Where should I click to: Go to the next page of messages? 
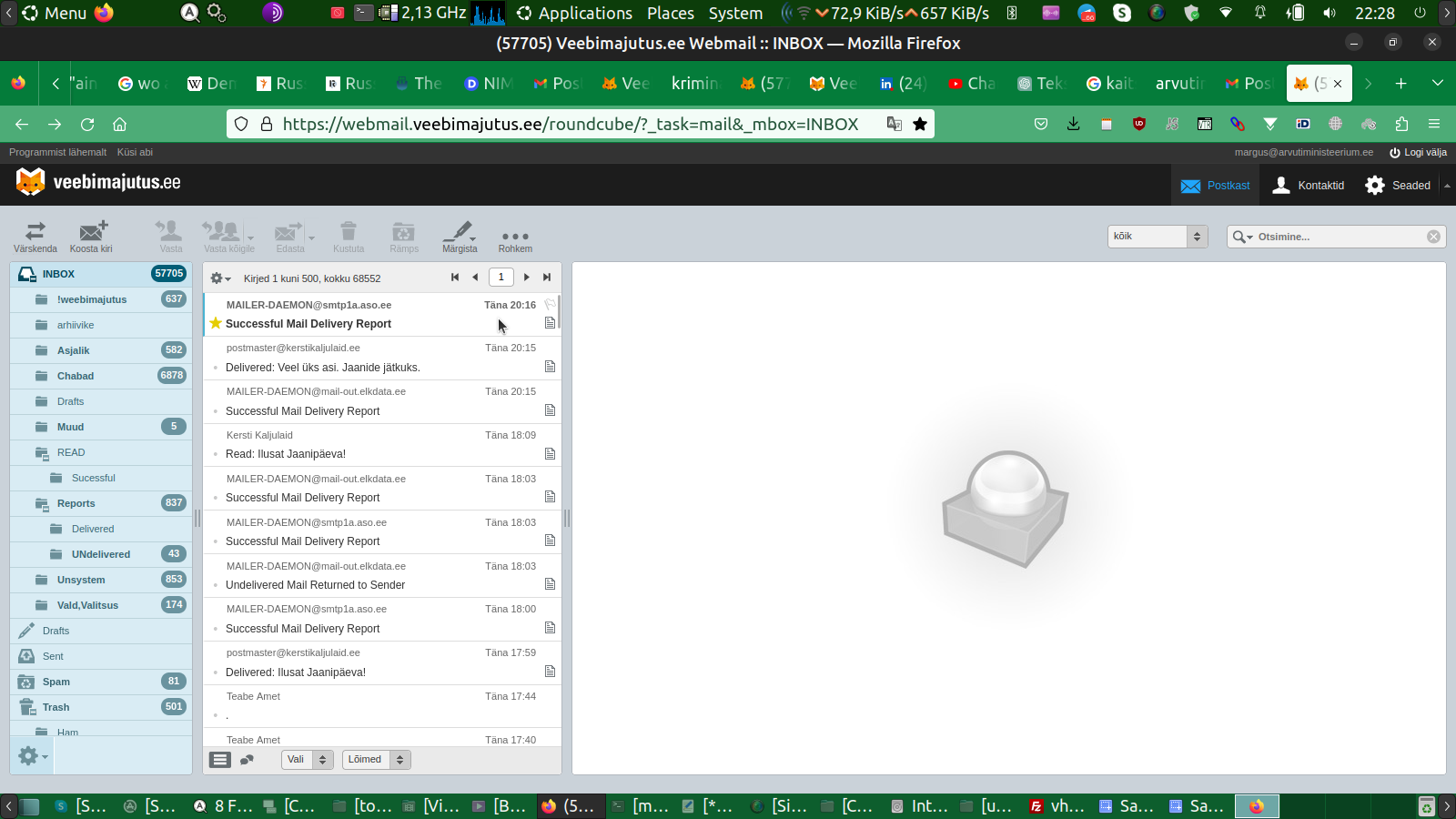tap(526, 278)
